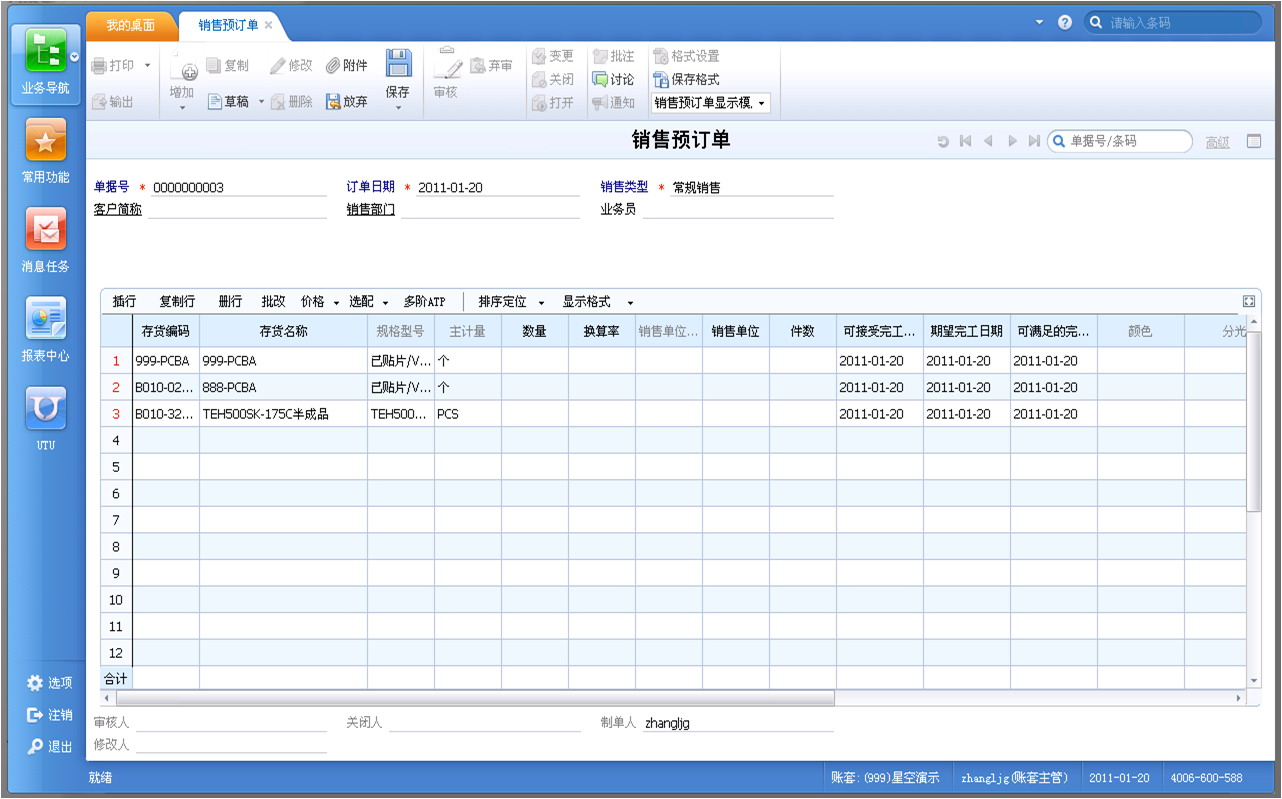Click the 客户简称 customer input field
This screenshot has width=1282, height=799.
point(237,210)
